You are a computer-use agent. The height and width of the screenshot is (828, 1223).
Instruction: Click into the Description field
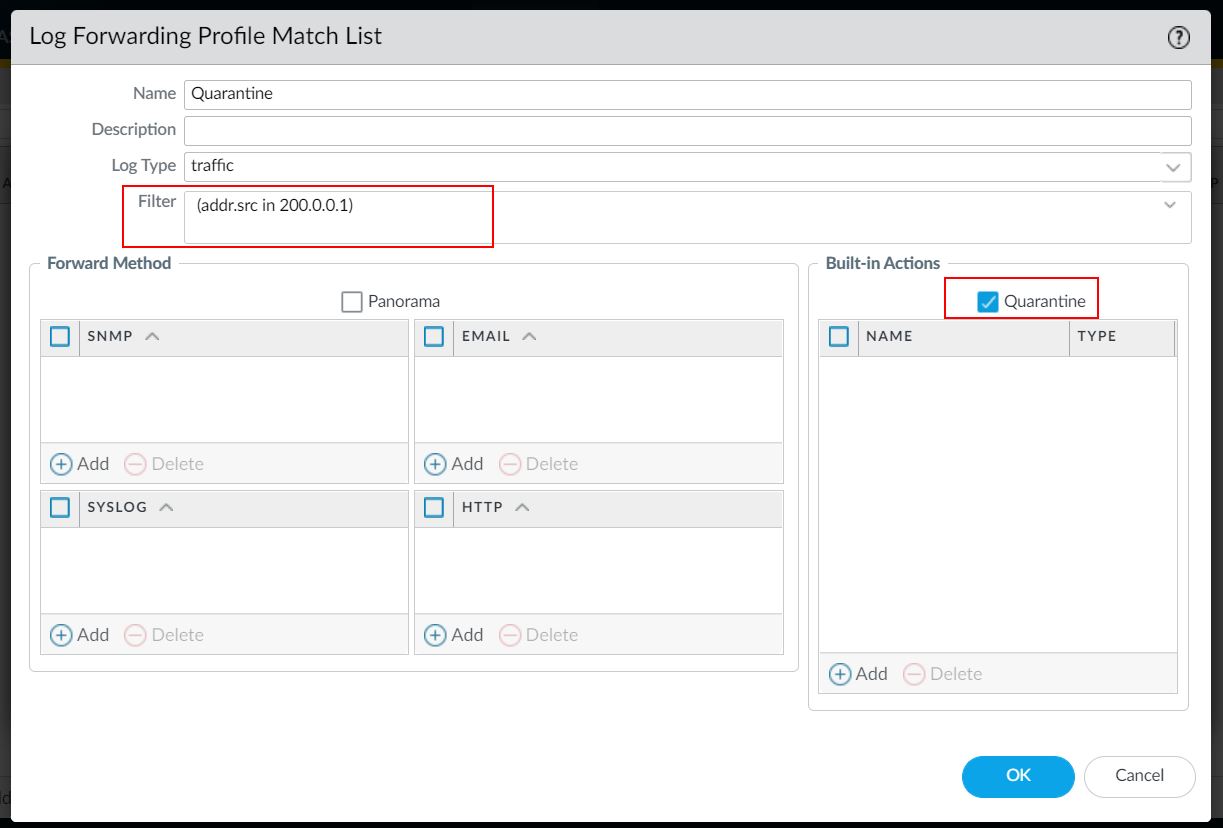[687, 130]
